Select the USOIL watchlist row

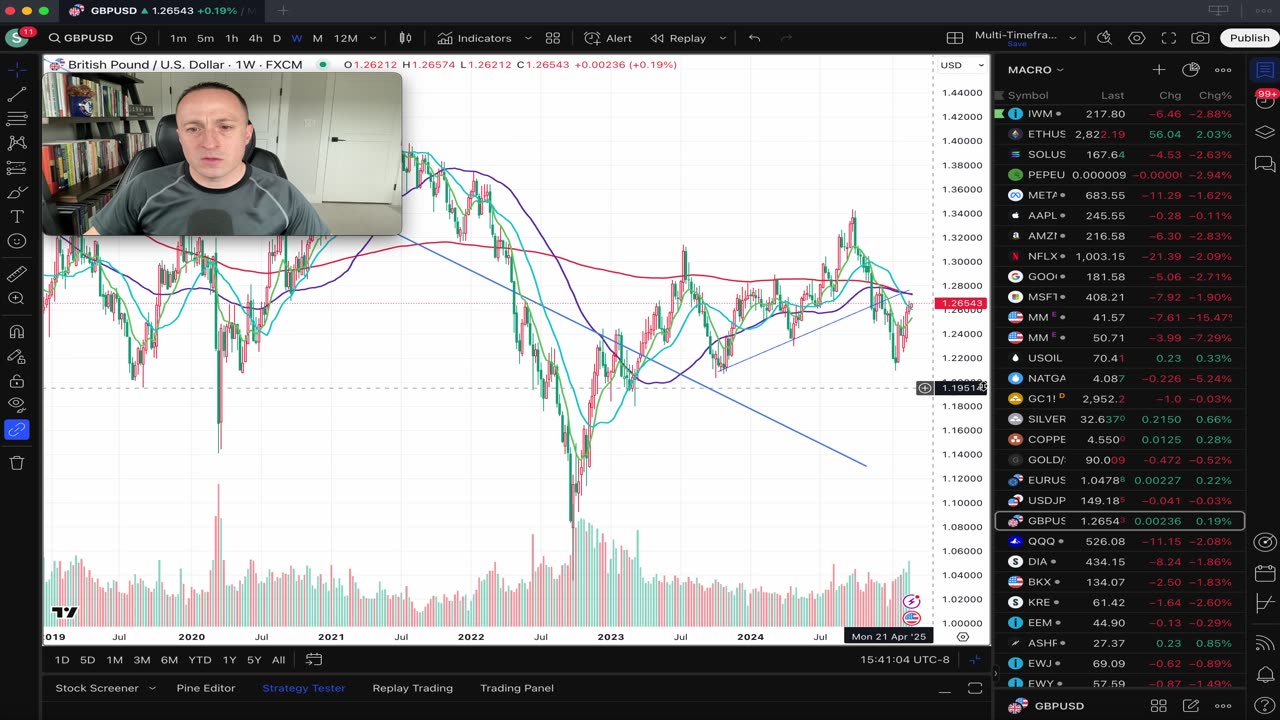click(1119, 358)
